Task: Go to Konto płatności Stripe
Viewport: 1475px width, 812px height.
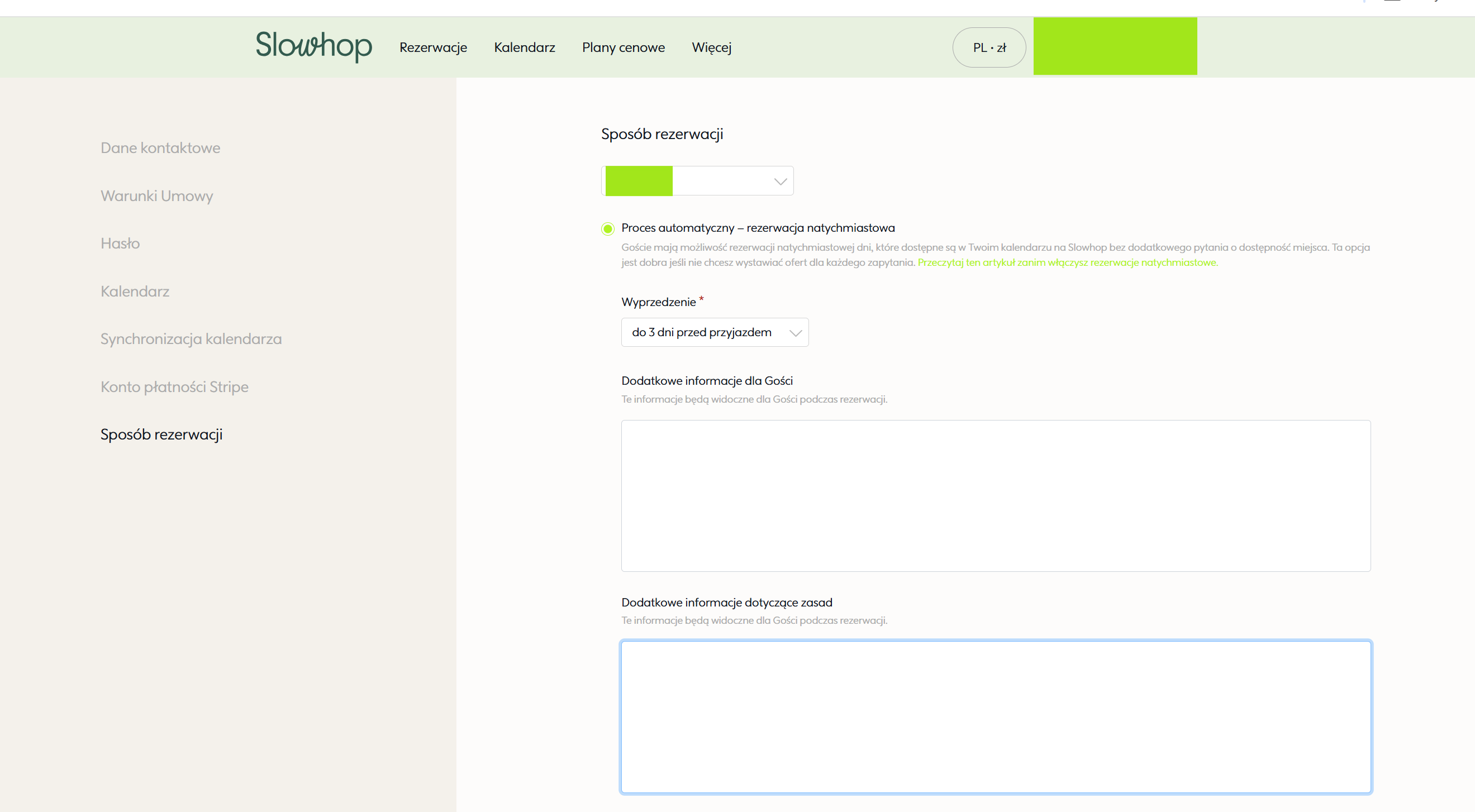Action: [x=175, y=387]
